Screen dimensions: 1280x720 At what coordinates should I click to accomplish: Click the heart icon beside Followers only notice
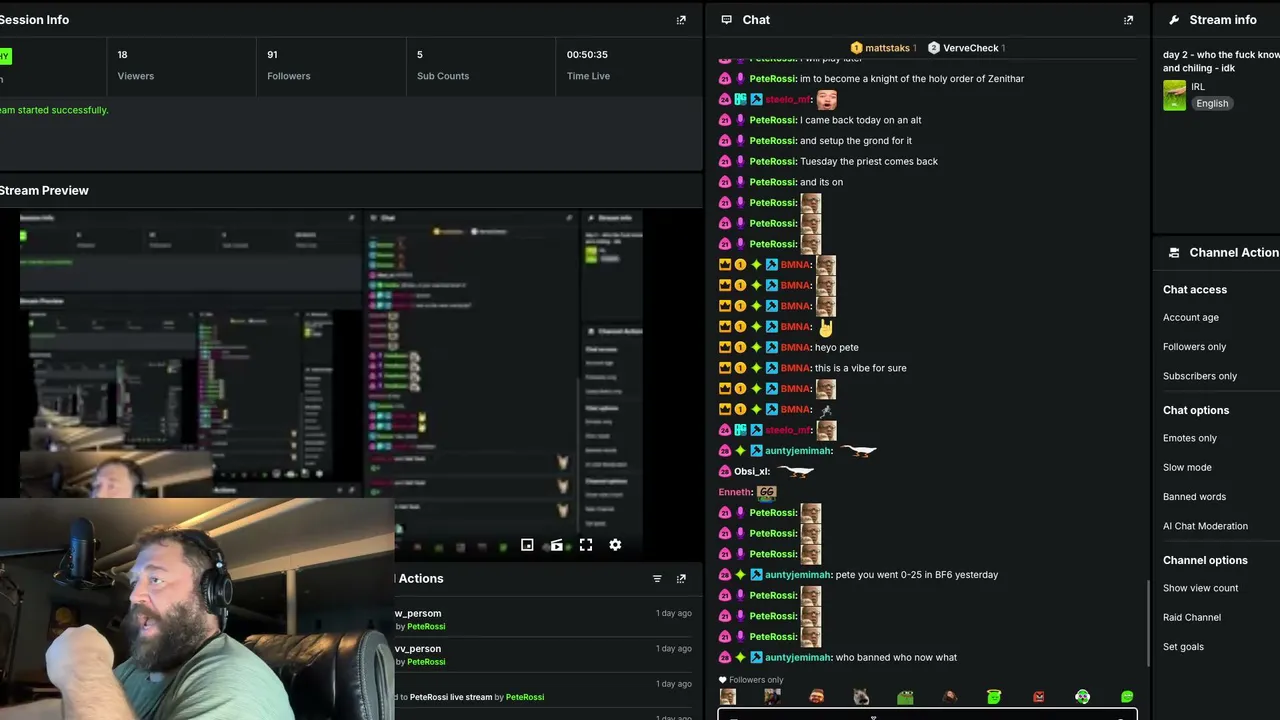723,680
